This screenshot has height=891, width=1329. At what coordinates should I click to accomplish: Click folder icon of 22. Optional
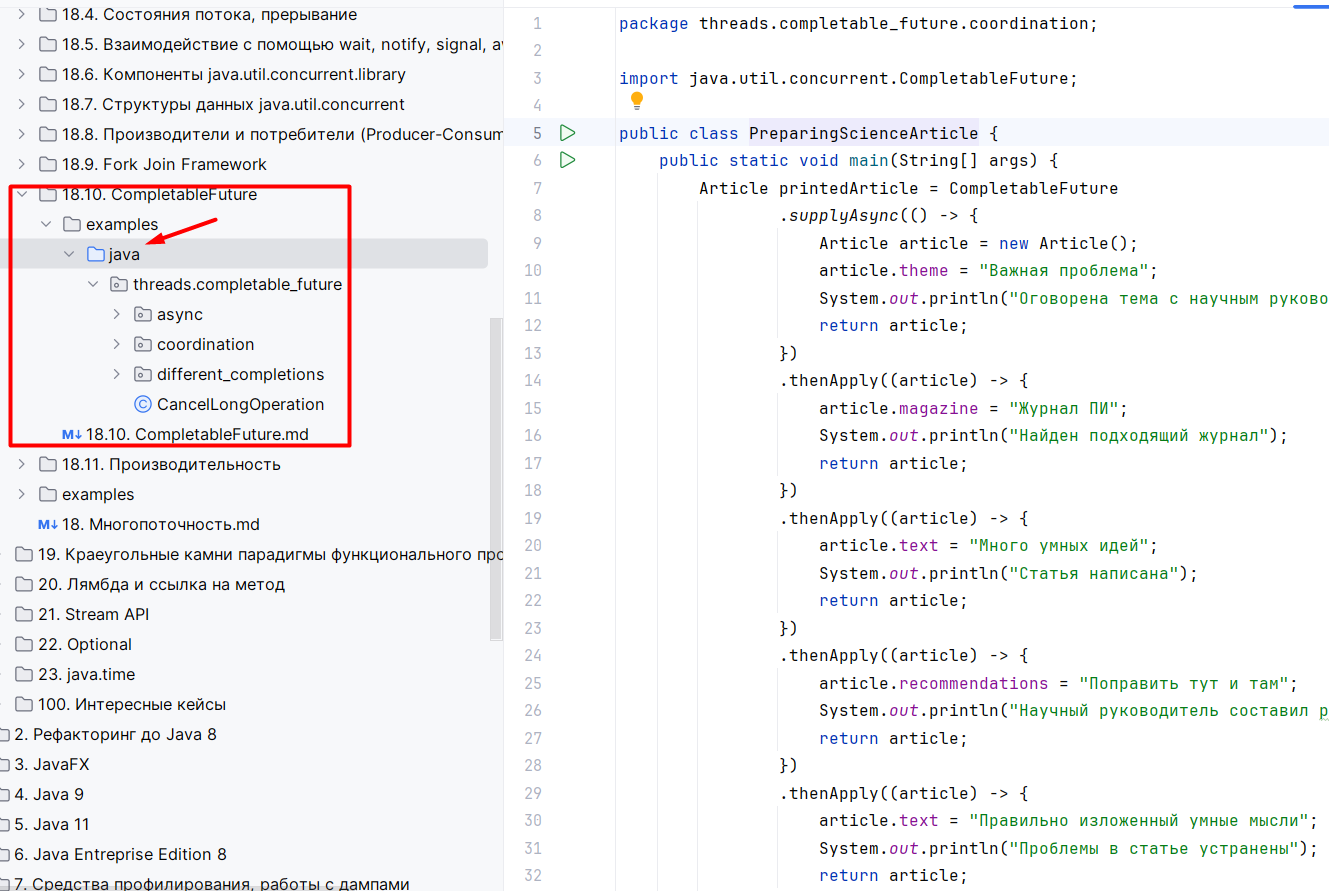(x=23, y=644)
